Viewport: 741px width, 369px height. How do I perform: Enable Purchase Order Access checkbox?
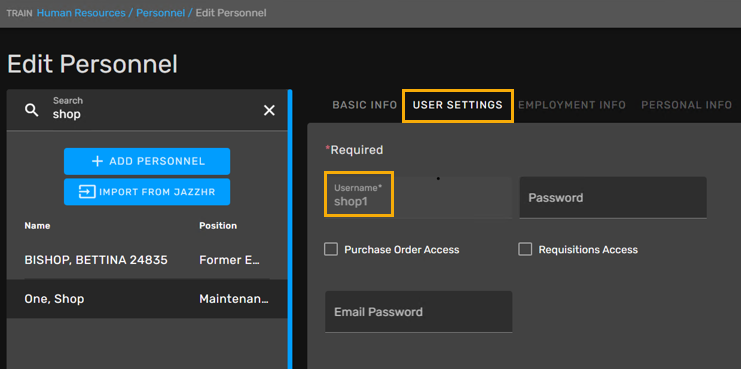[331, 249]
